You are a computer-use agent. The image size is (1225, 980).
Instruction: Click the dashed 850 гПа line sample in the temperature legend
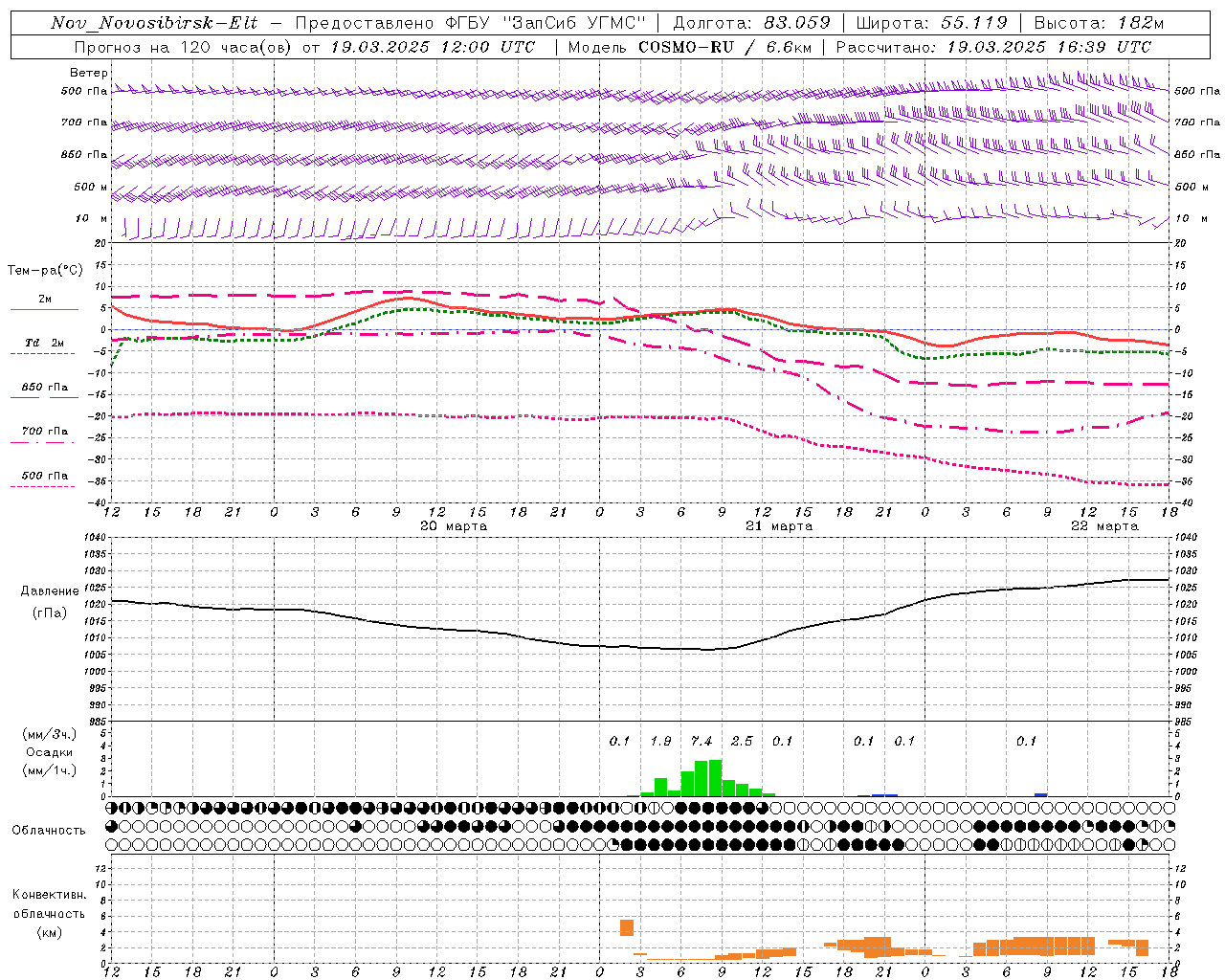click(x=42, y=396)
